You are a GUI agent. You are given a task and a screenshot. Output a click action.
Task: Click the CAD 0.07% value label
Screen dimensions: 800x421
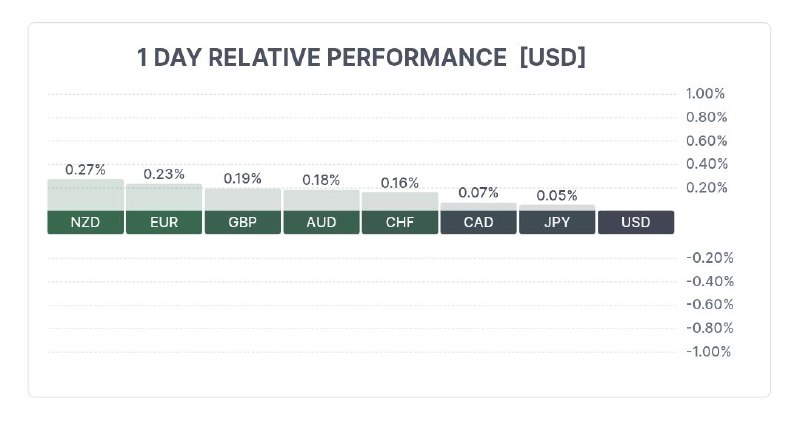pos(479,193)
